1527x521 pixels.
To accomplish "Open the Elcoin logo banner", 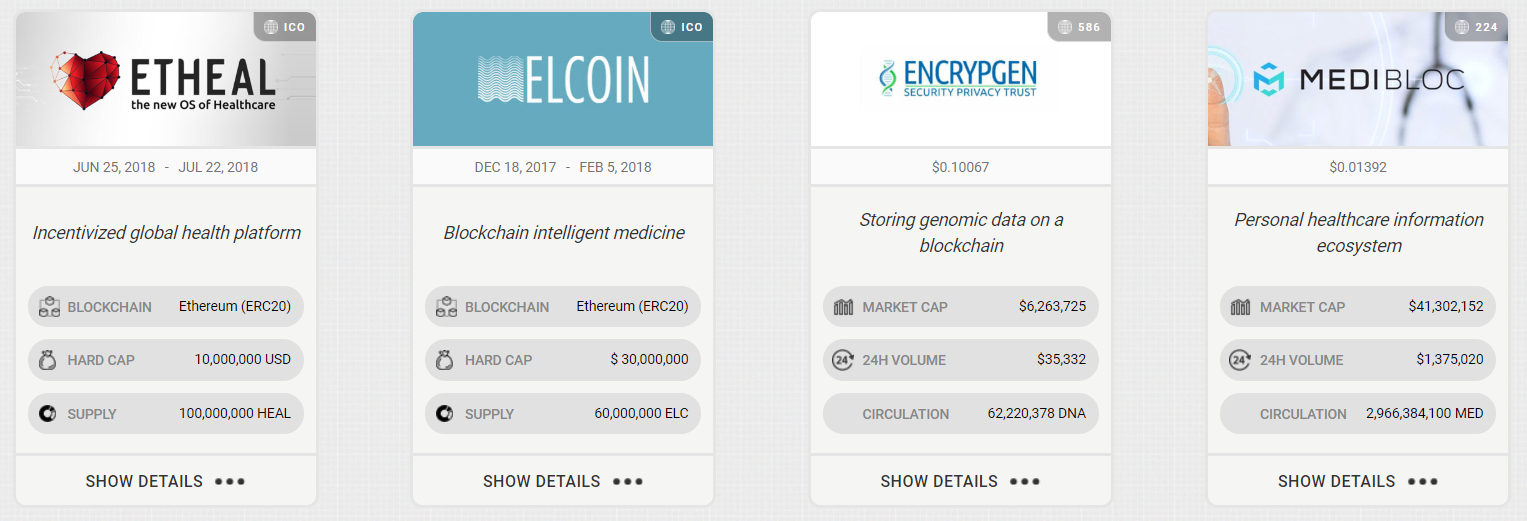I will tap(563, 79).
